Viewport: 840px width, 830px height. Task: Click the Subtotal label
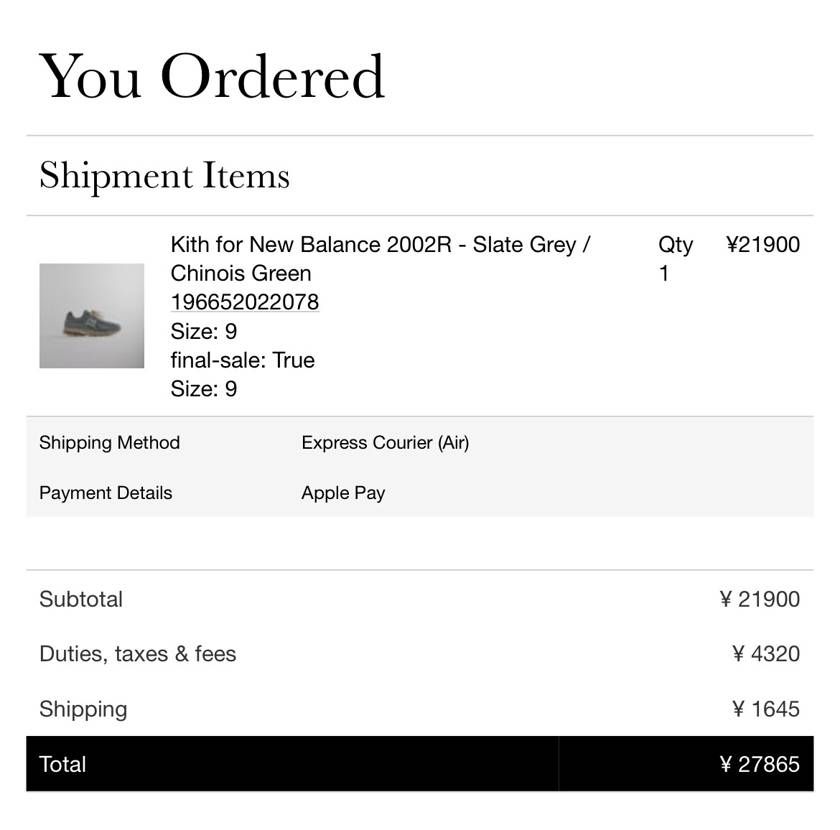click(81, 599)
